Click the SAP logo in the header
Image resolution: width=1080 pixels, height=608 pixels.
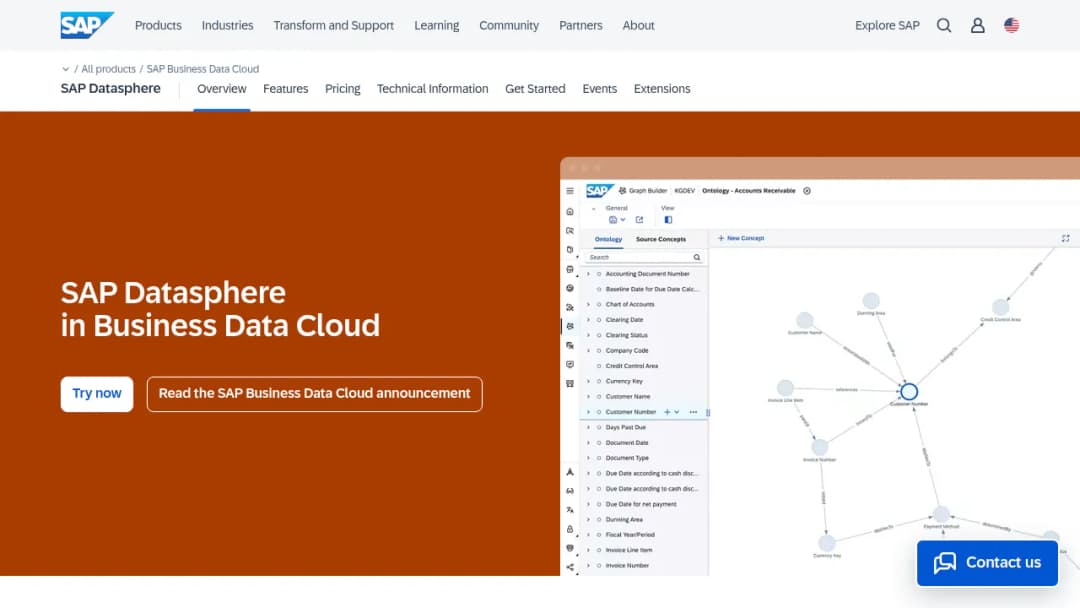pos(87,25)
